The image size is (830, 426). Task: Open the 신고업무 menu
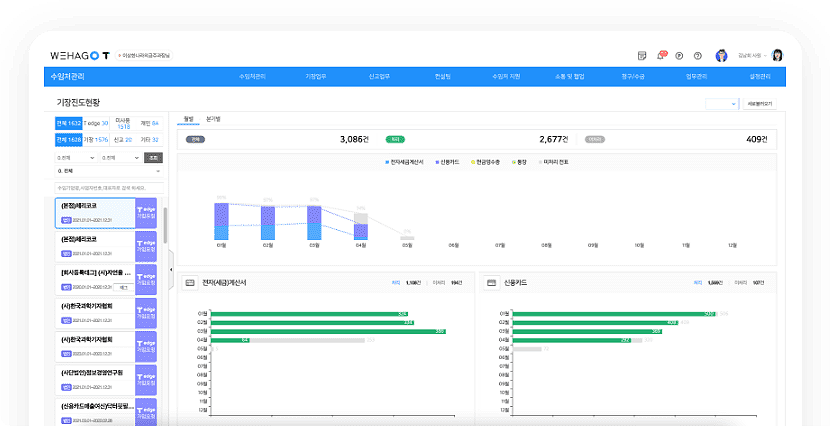point(379,77)
